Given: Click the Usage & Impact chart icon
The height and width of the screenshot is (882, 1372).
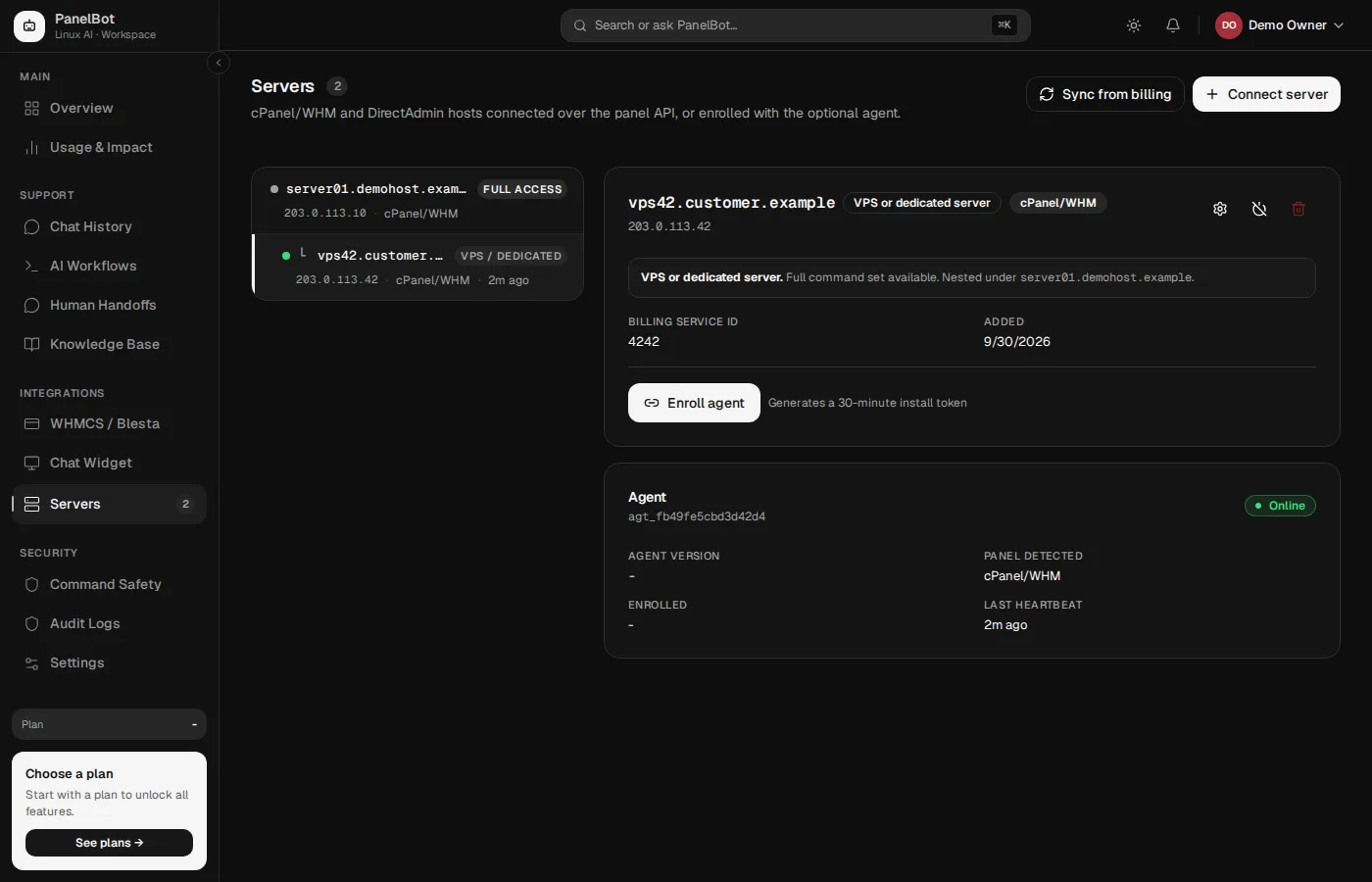Looking at the screenshot, I should point(31,147).
